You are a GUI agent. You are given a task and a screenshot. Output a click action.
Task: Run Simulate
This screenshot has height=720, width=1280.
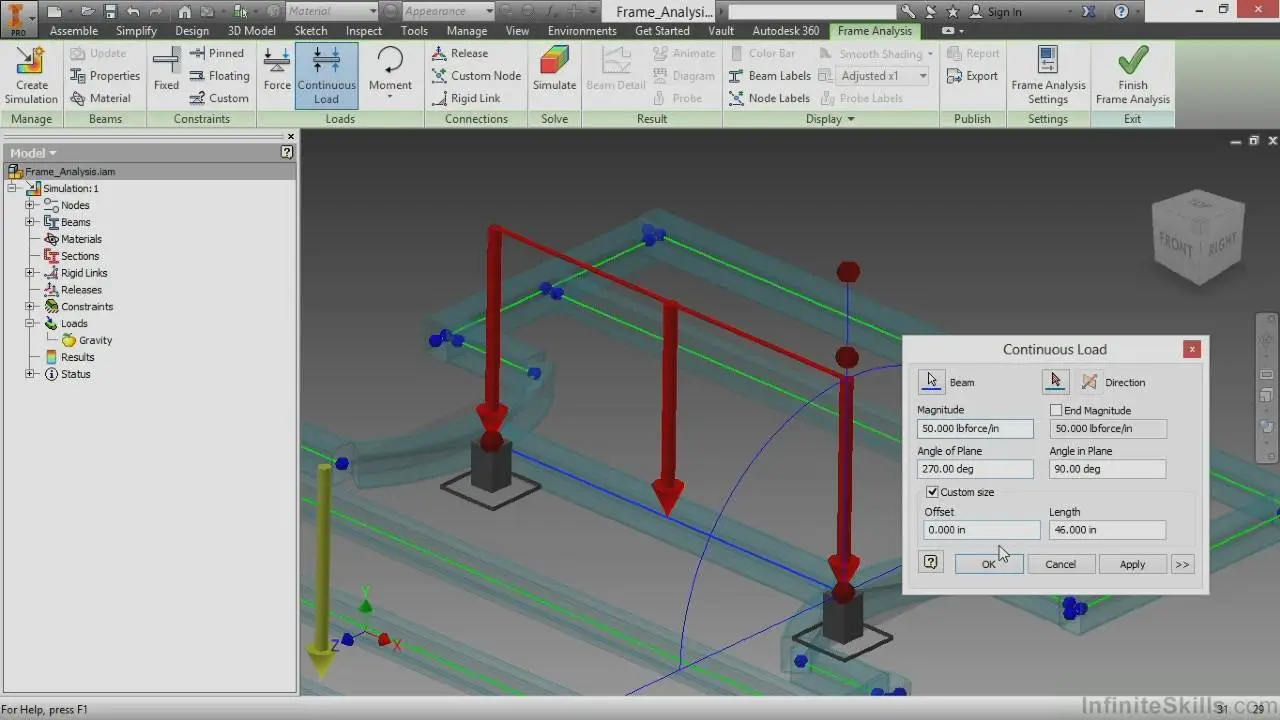554,68
